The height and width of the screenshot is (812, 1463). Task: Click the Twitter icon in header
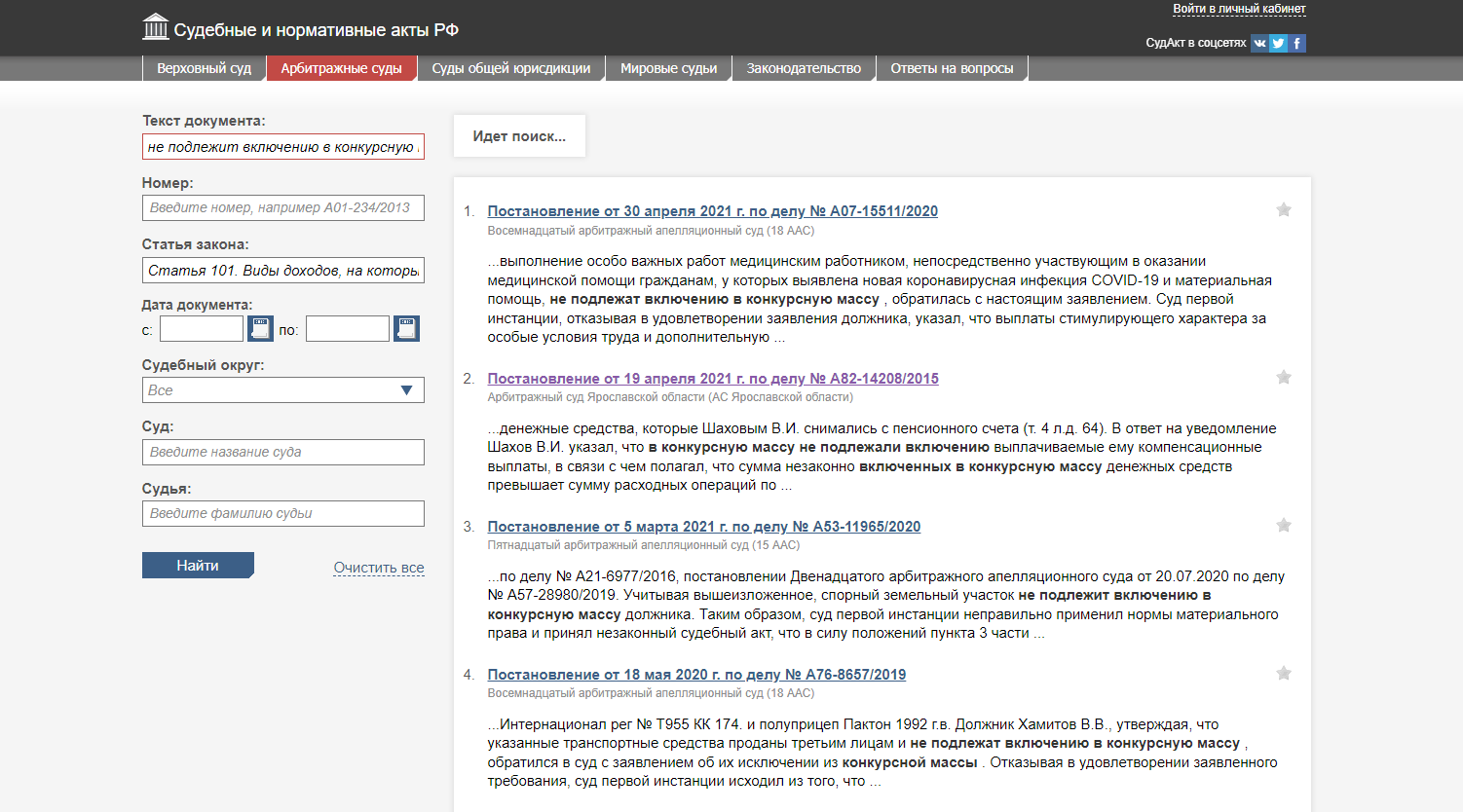[1279, 43]
